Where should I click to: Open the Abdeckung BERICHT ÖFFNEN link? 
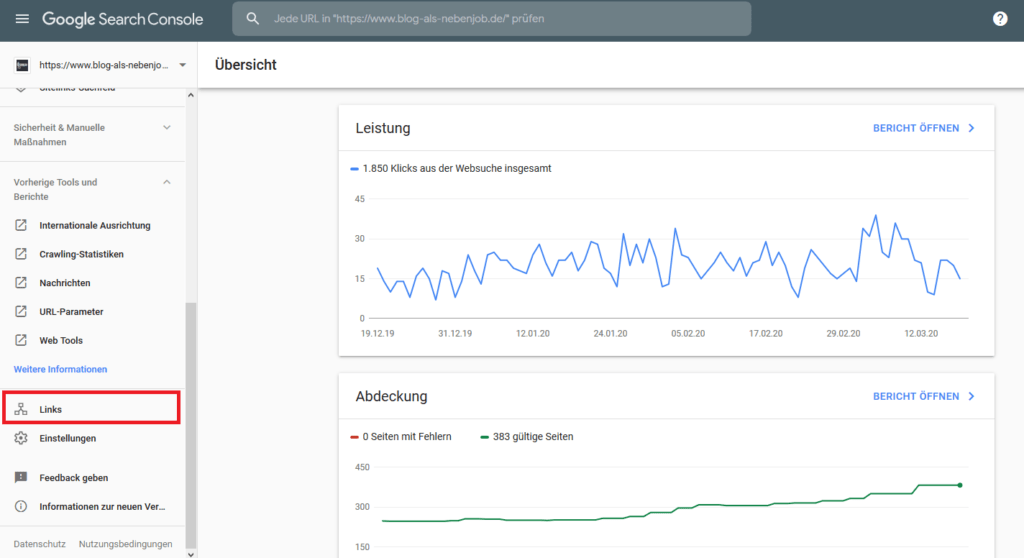click(x=916, y=396)
